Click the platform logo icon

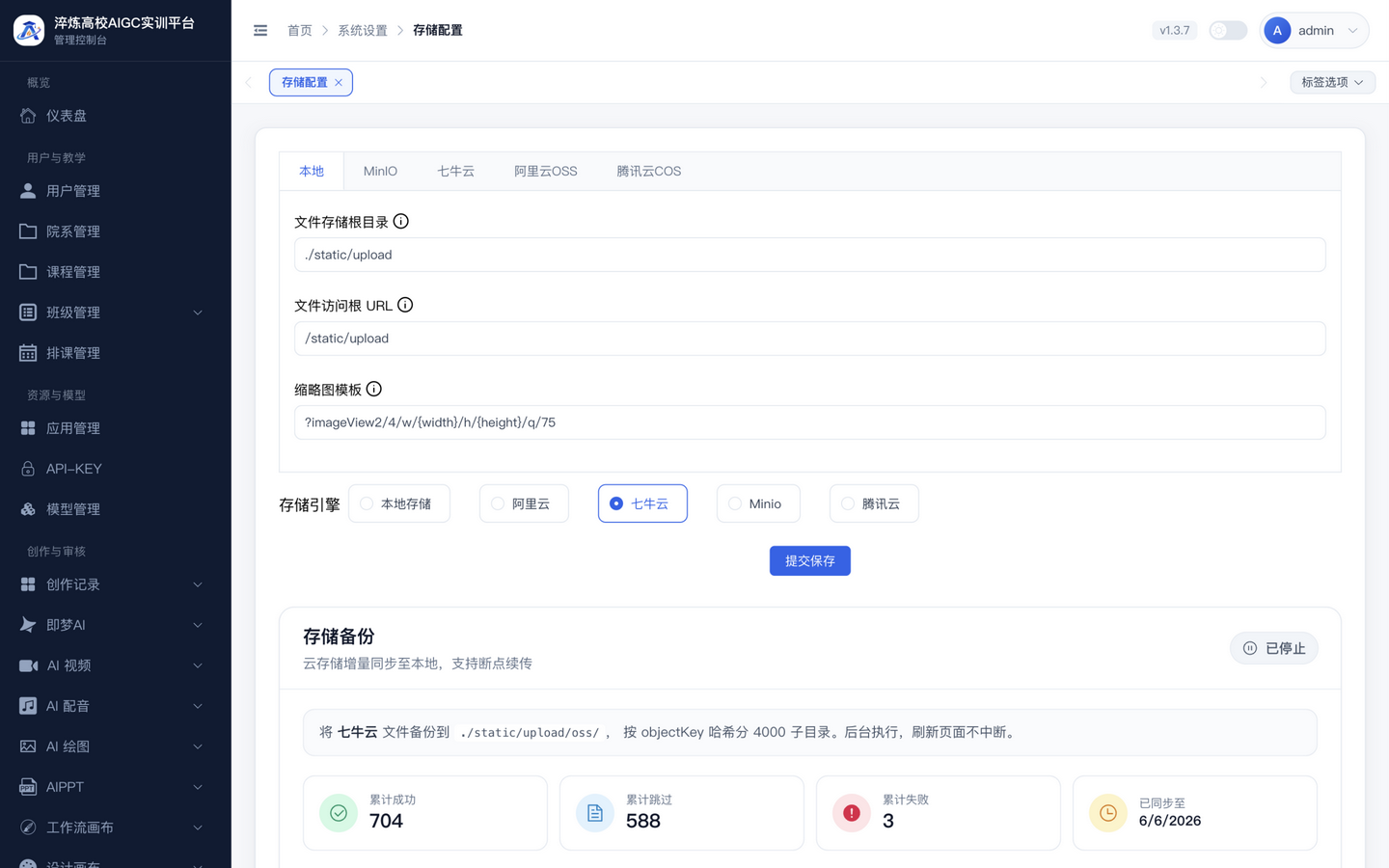(29, 30)
